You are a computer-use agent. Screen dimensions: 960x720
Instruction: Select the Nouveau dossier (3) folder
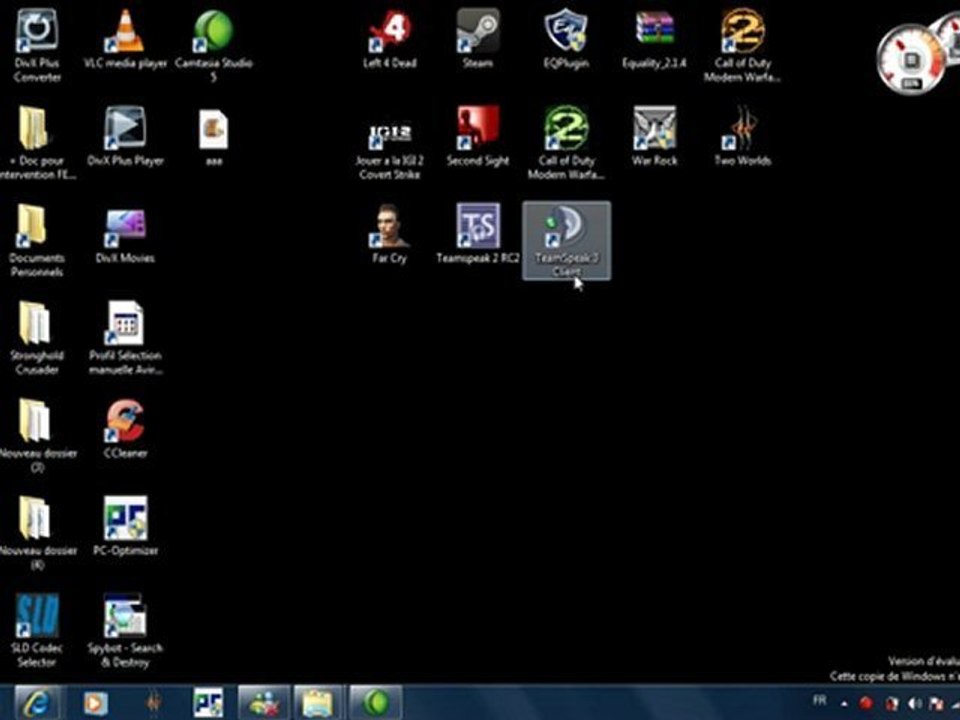coord(37,435)
